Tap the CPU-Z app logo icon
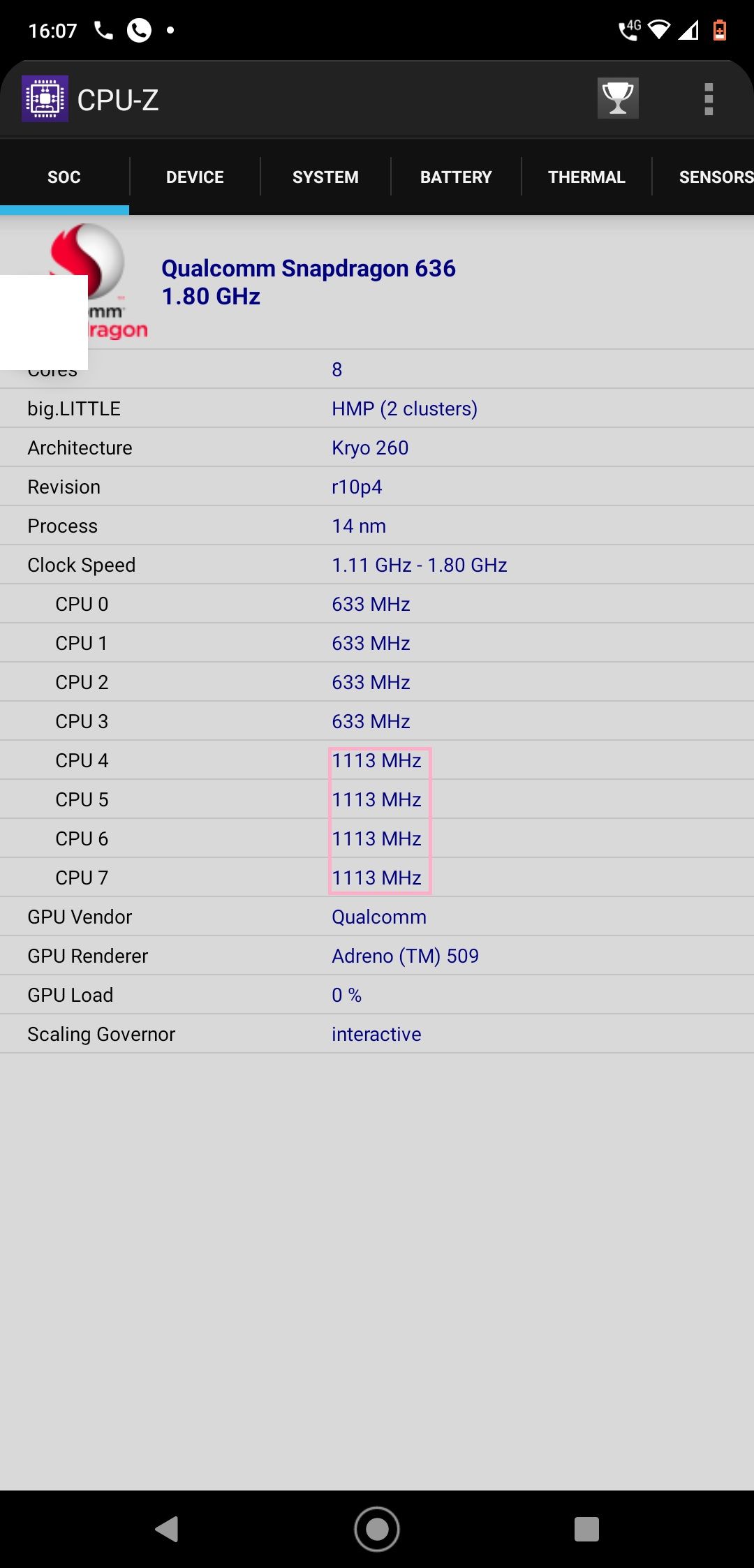 click(45, 99)
